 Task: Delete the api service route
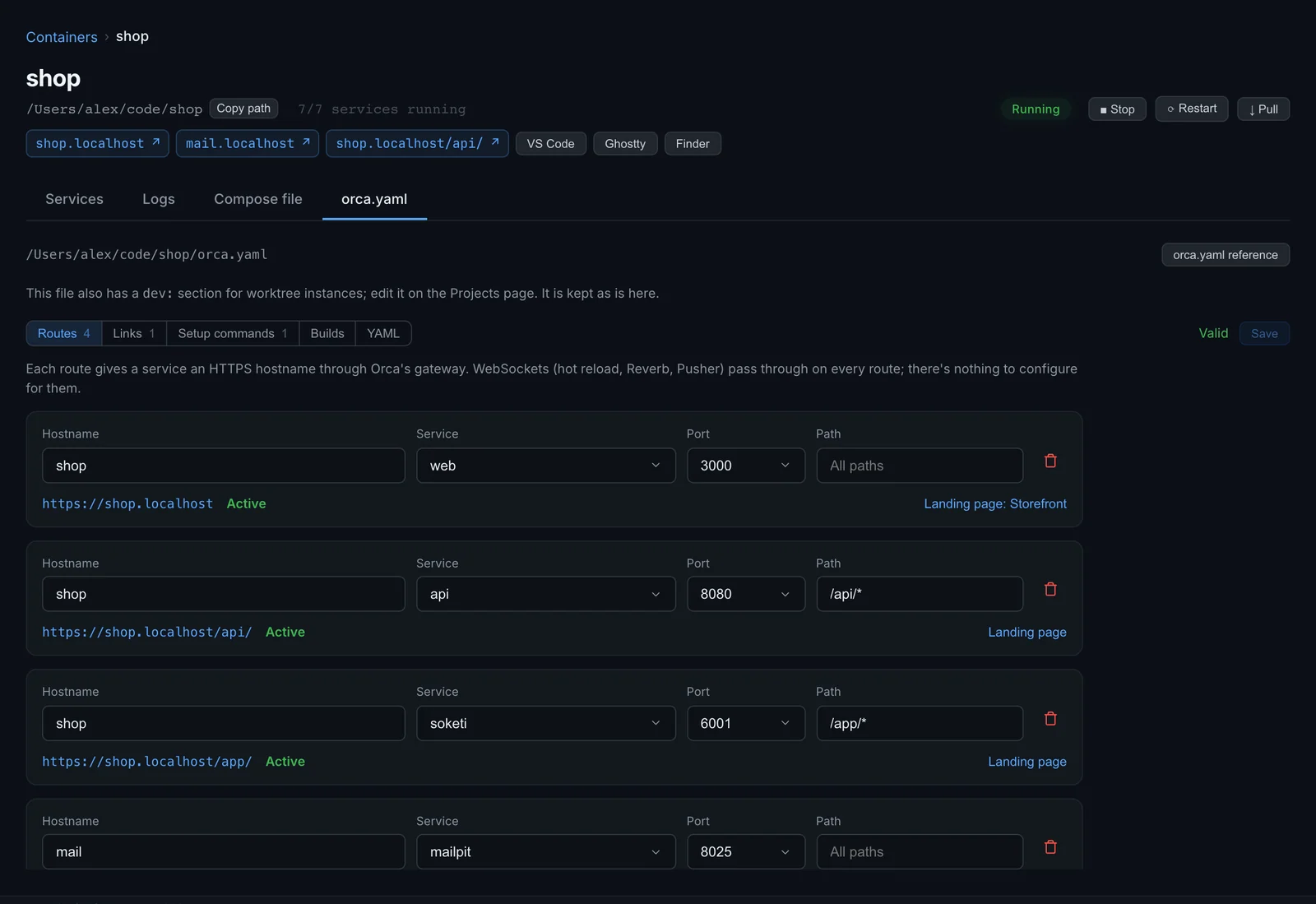(x=1050, y=589)
